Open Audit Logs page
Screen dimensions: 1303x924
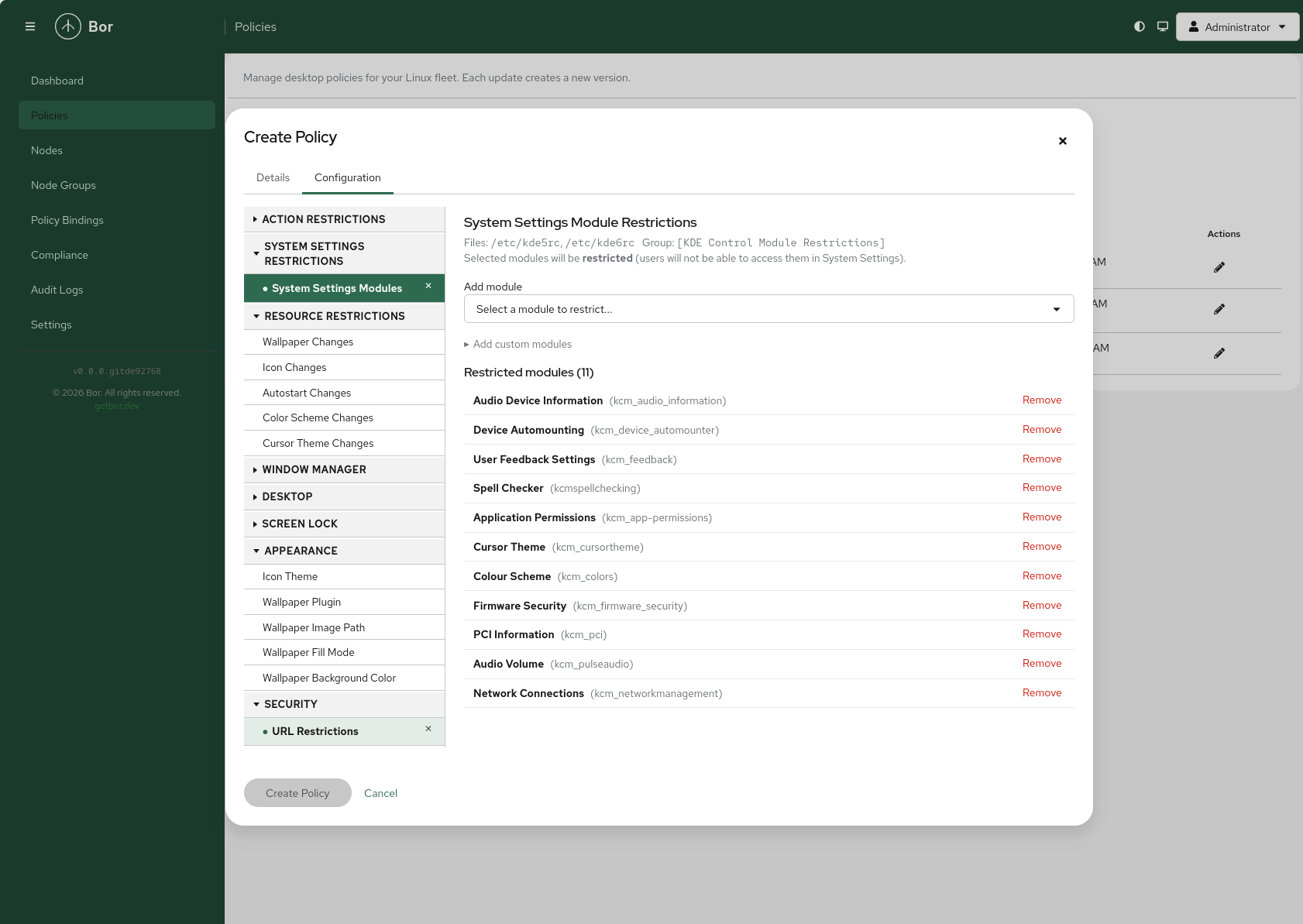117,290
